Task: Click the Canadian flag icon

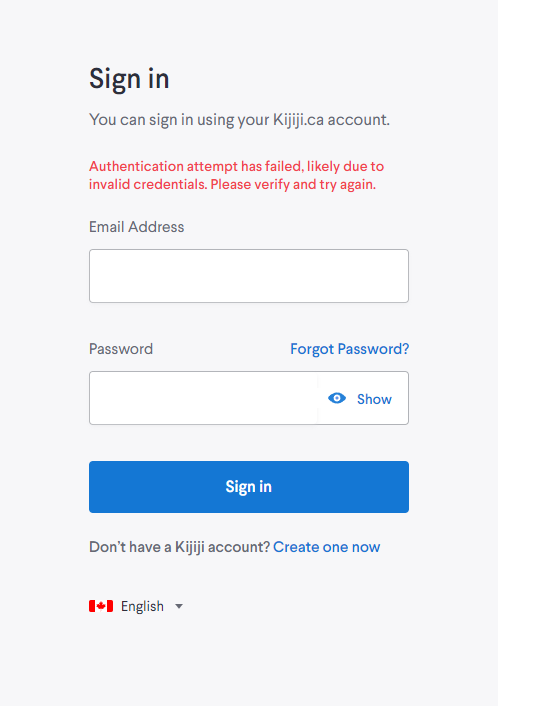Action: coord(101,606)
